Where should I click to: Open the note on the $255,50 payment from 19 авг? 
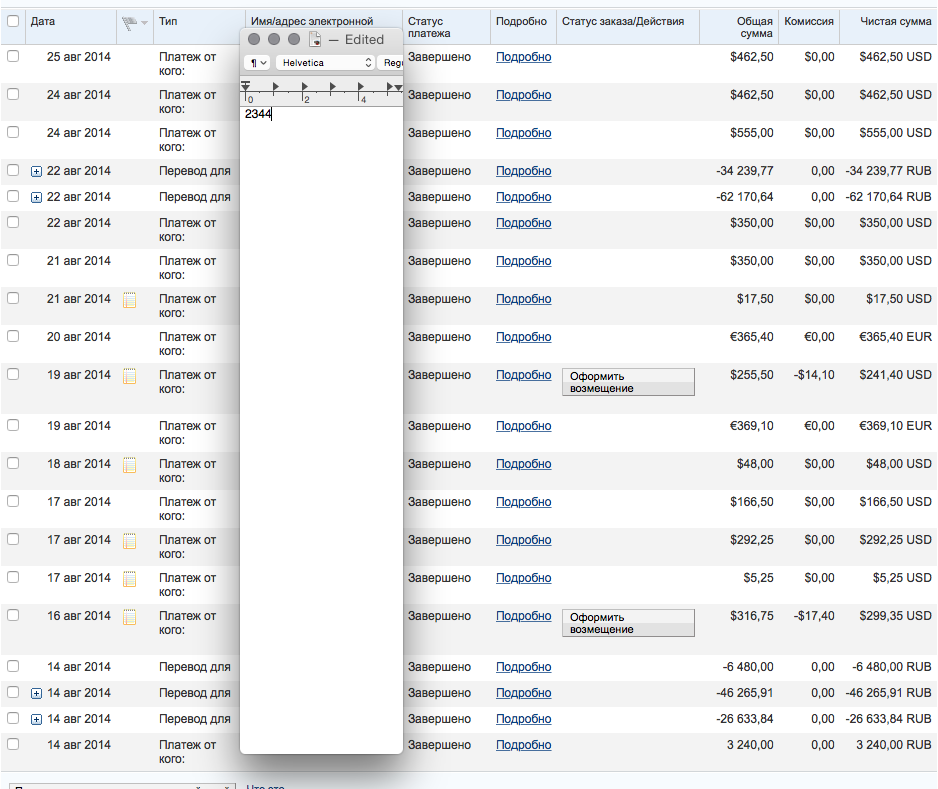pyautogui.click(x=129, y=376)
